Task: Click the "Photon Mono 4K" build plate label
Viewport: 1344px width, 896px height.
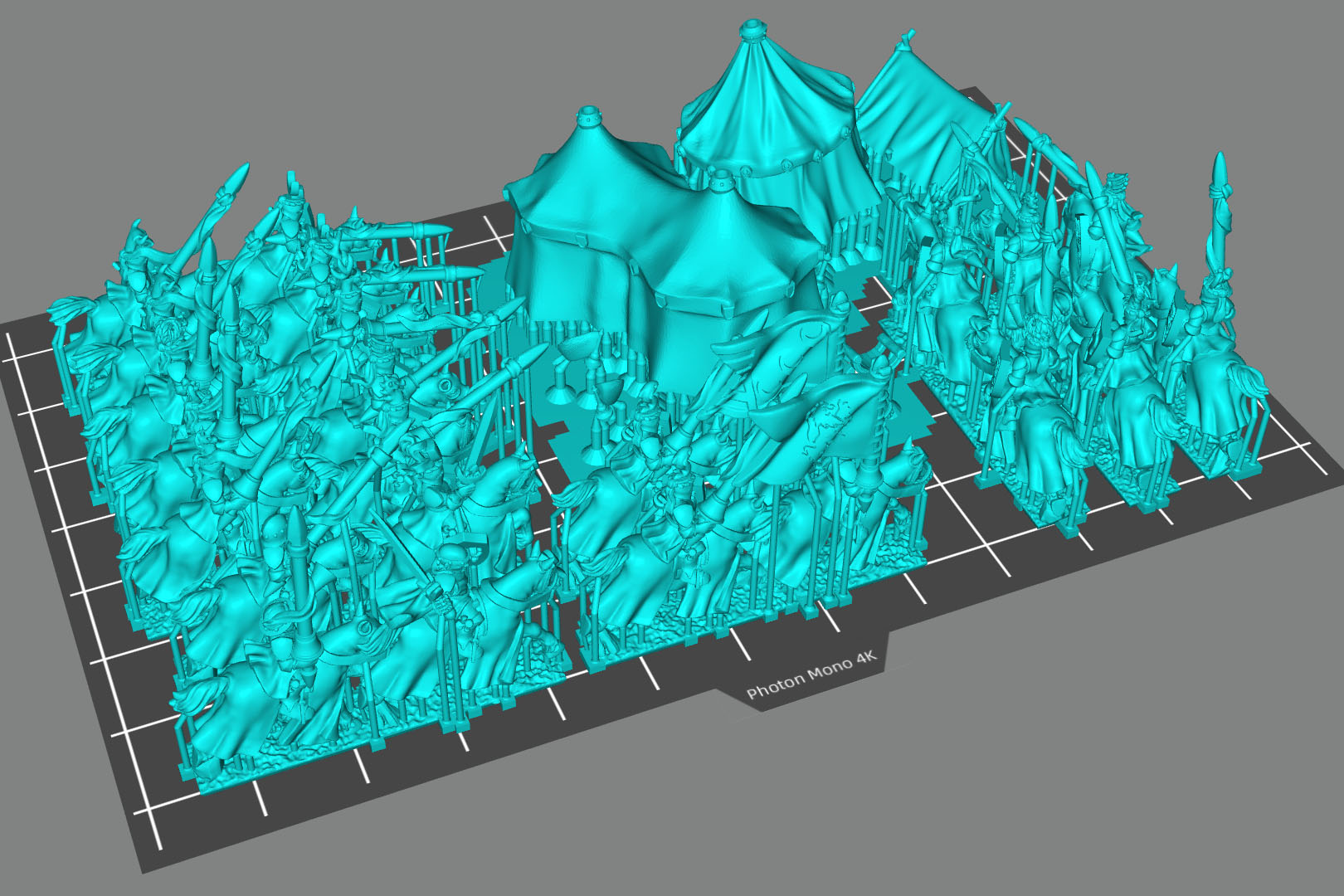Action: (811, 674)
